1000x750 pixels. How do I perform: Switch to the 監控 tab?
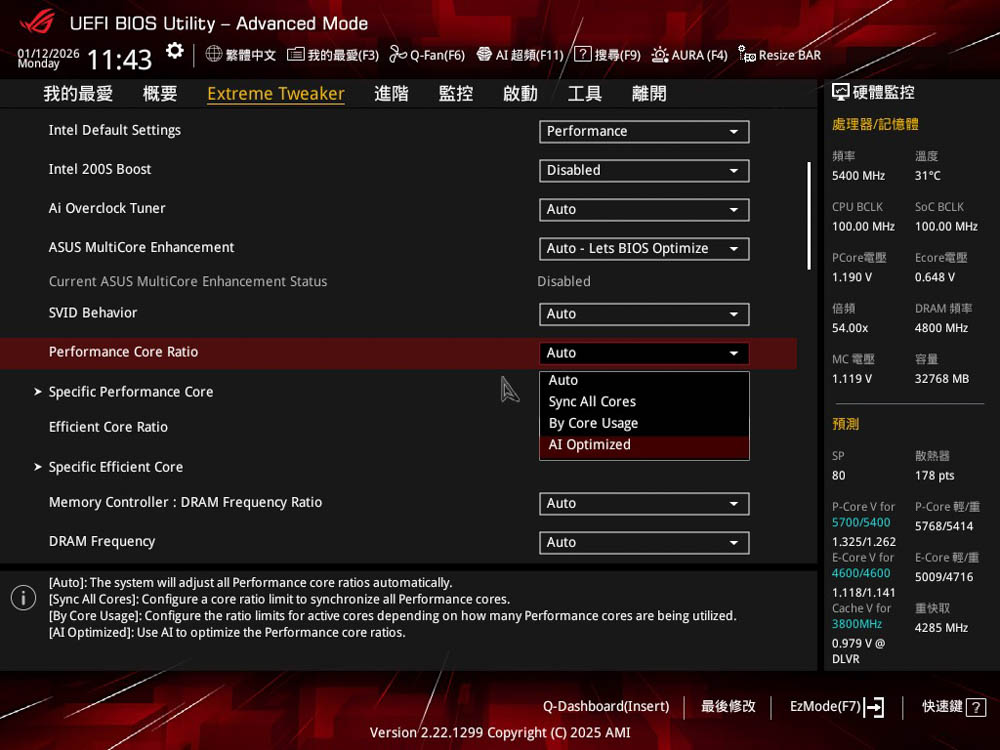(456, 94)
